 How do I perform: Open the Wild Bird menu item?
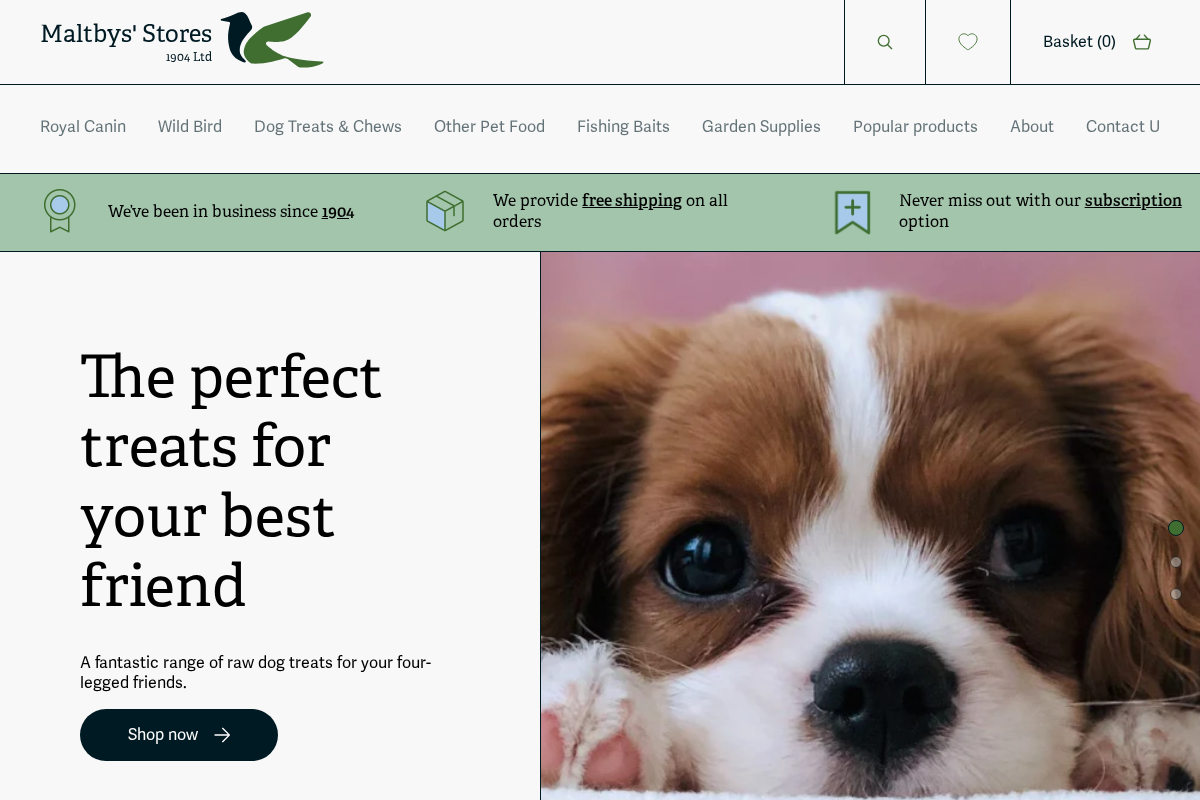190,127
